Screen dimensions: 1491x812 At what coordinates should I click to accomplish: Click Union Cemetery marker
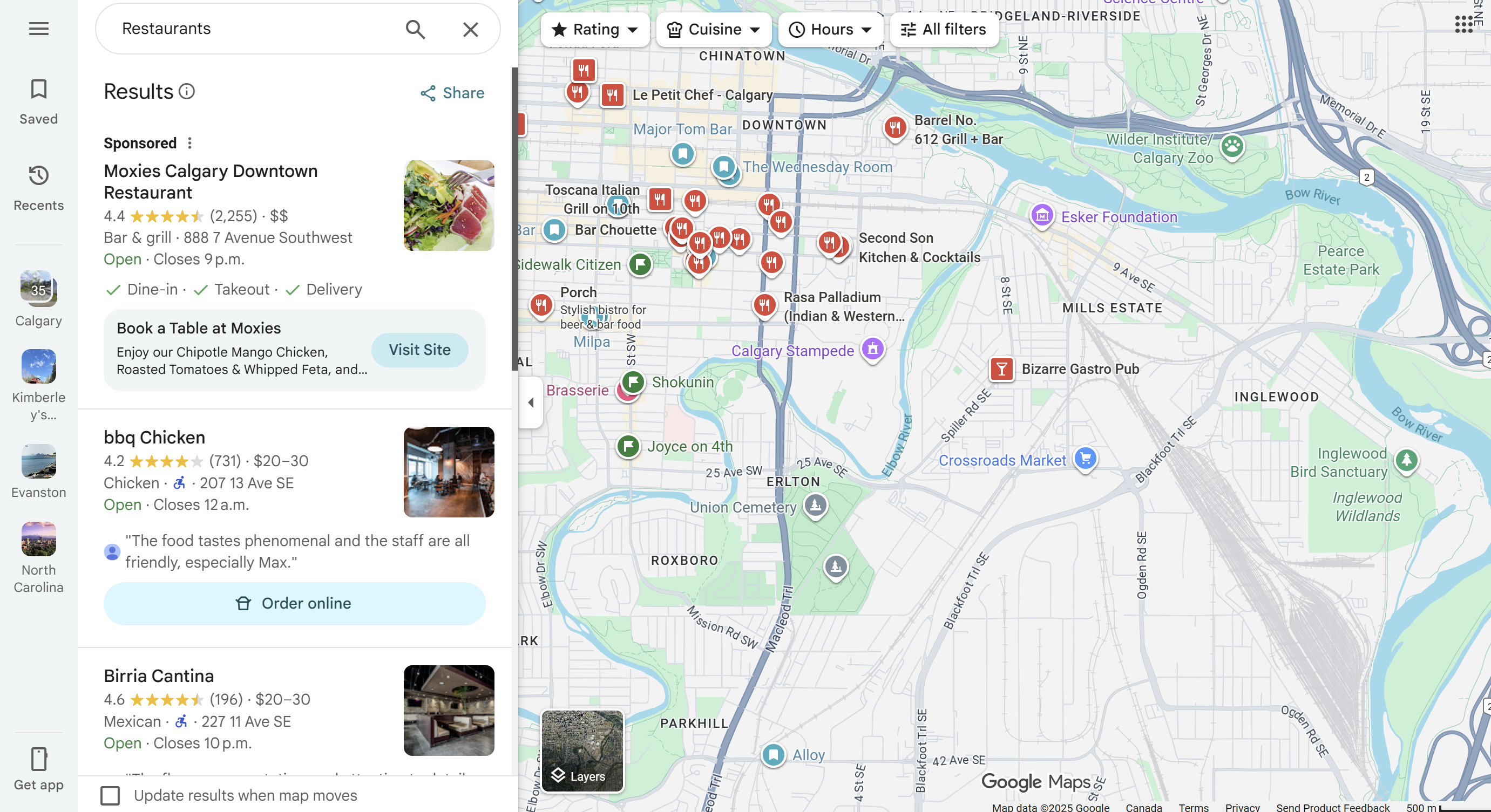[816, 506]
